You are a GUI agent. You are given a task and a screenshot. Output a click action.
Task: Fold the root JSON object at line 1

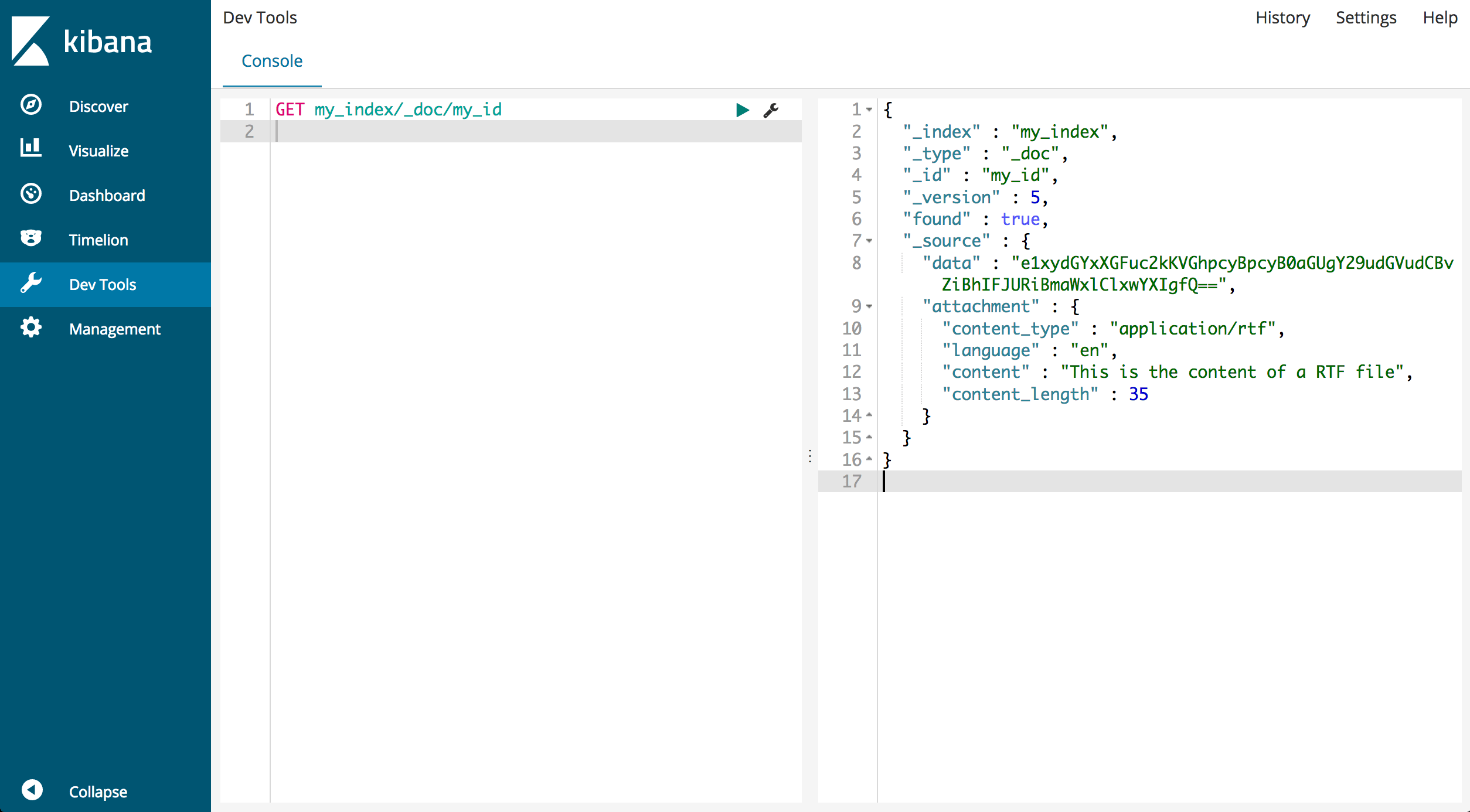[x=869, y=110]
